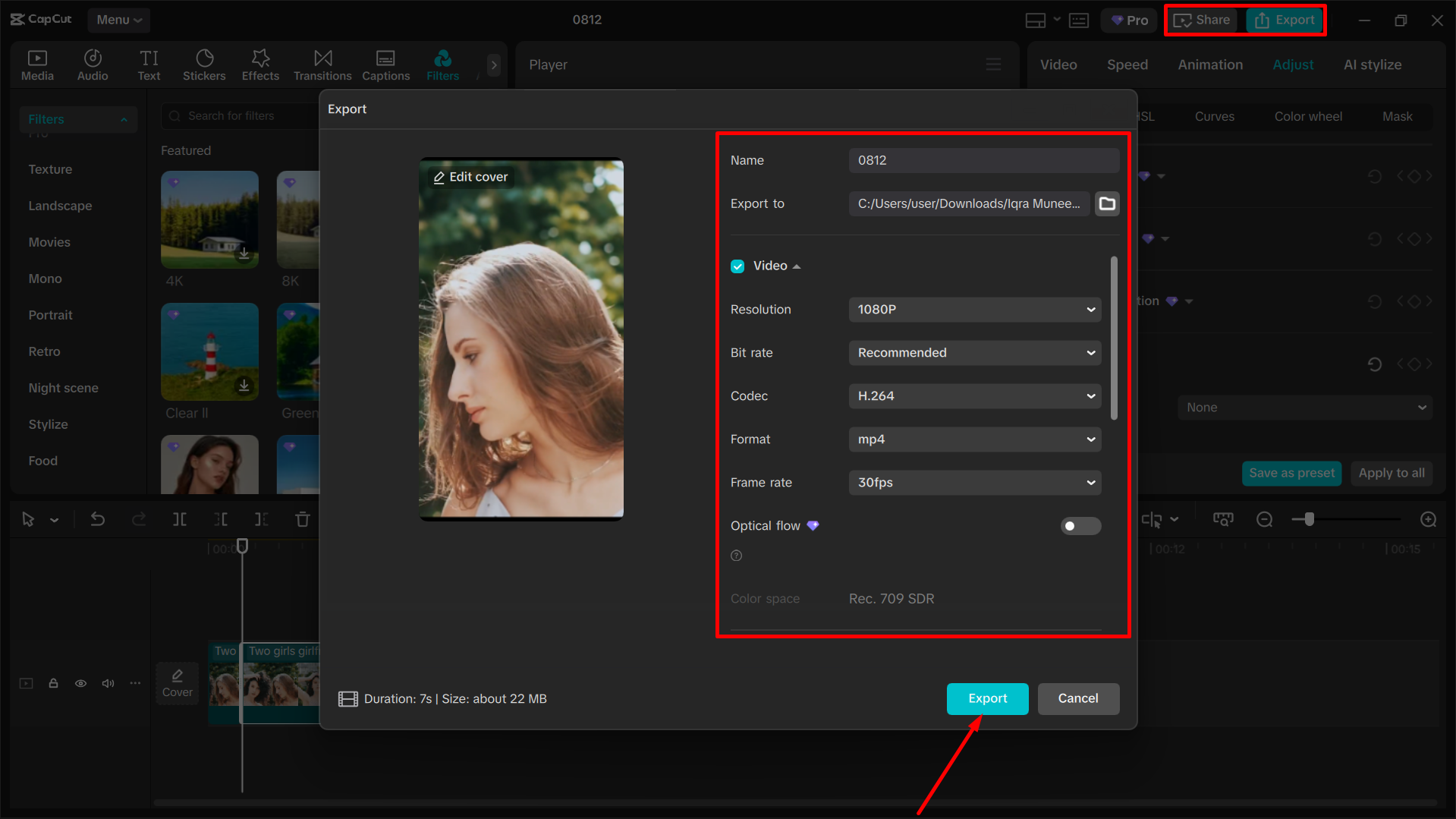Open the Frame rate dropdown showing 30fps
1456x819 pixels.
(x=974, y=482)
